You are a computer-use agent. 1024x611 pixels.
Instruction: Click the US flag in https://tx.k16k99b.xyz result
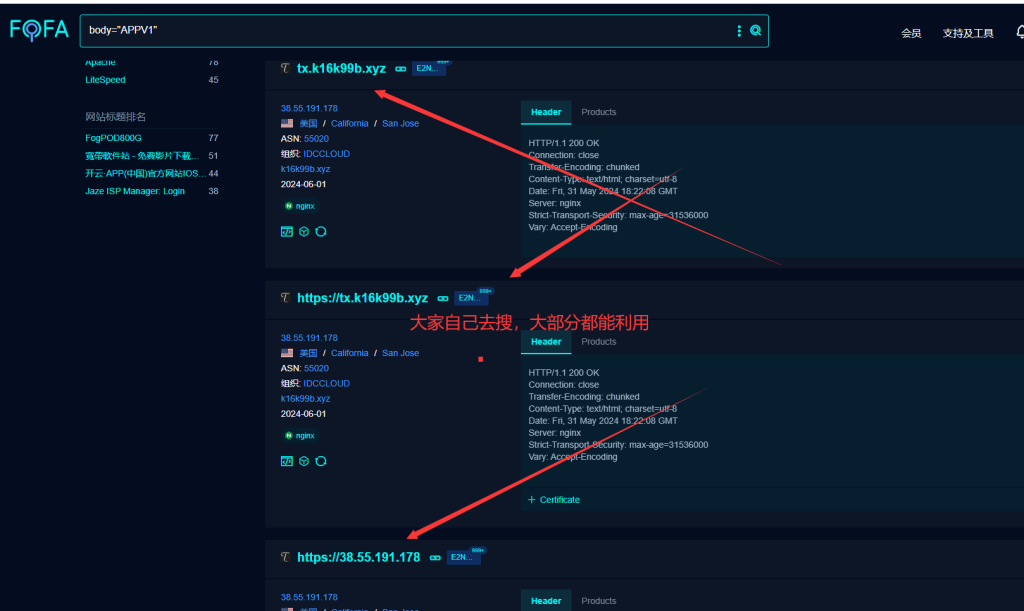287,353
